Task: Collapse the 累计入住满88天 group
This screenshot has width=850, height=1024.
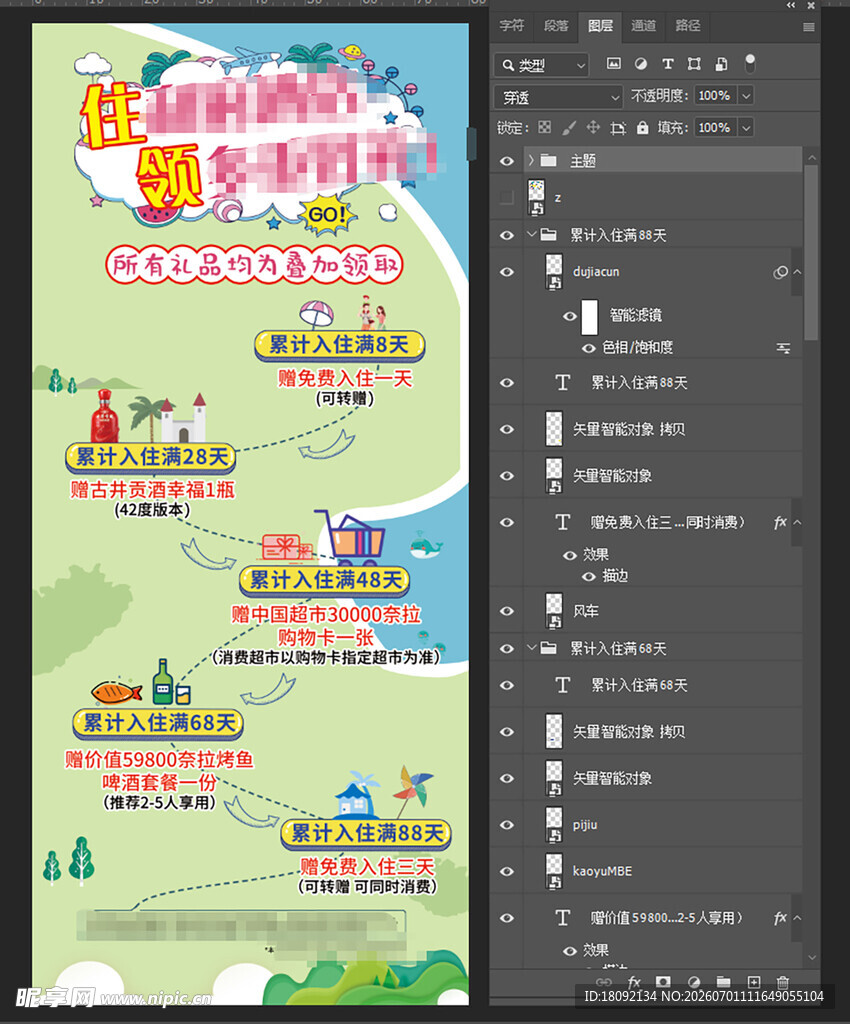Action: coord(531,234)
